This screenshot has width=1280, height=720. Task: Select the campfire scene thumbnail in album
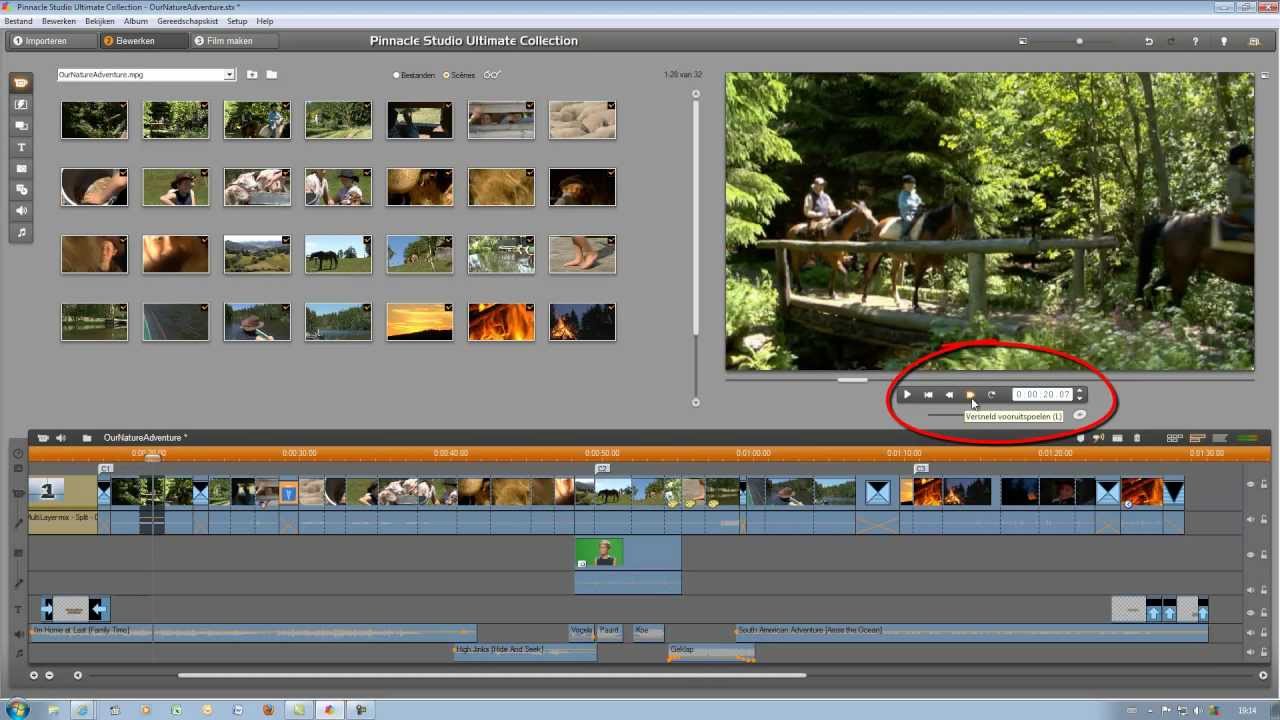tap(583, 322)
